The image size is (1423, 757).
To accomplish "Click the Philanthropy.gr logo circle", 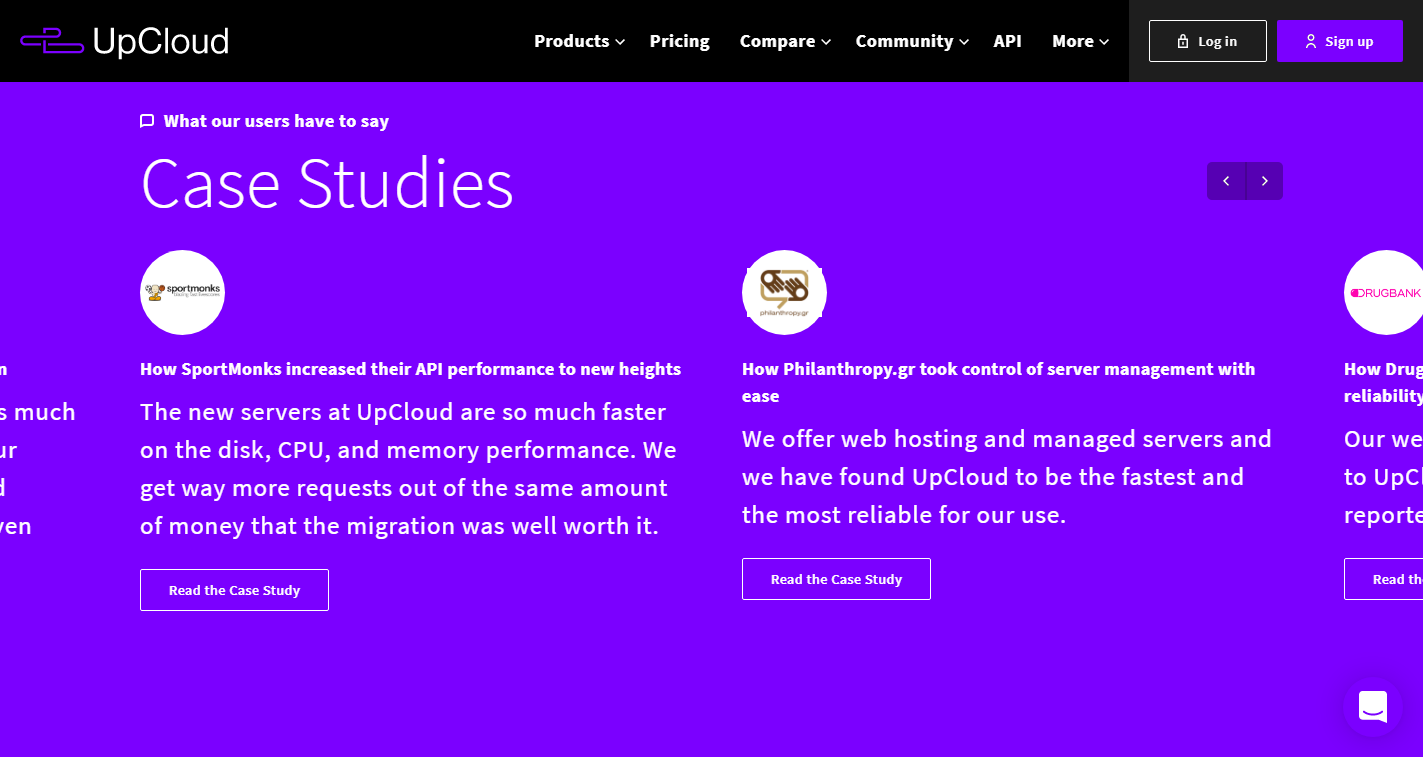I will [x=784, y=292].
